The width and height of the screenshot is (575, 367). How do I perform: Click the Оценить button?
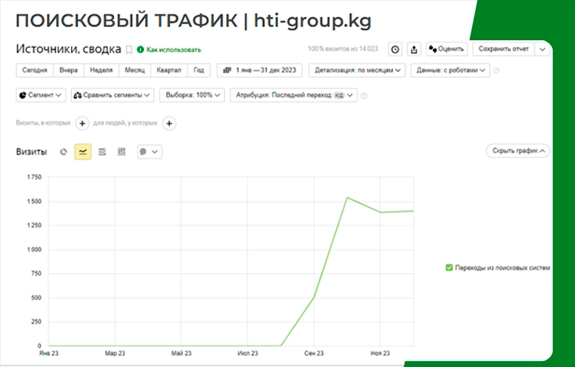click(x=447, y=49)
